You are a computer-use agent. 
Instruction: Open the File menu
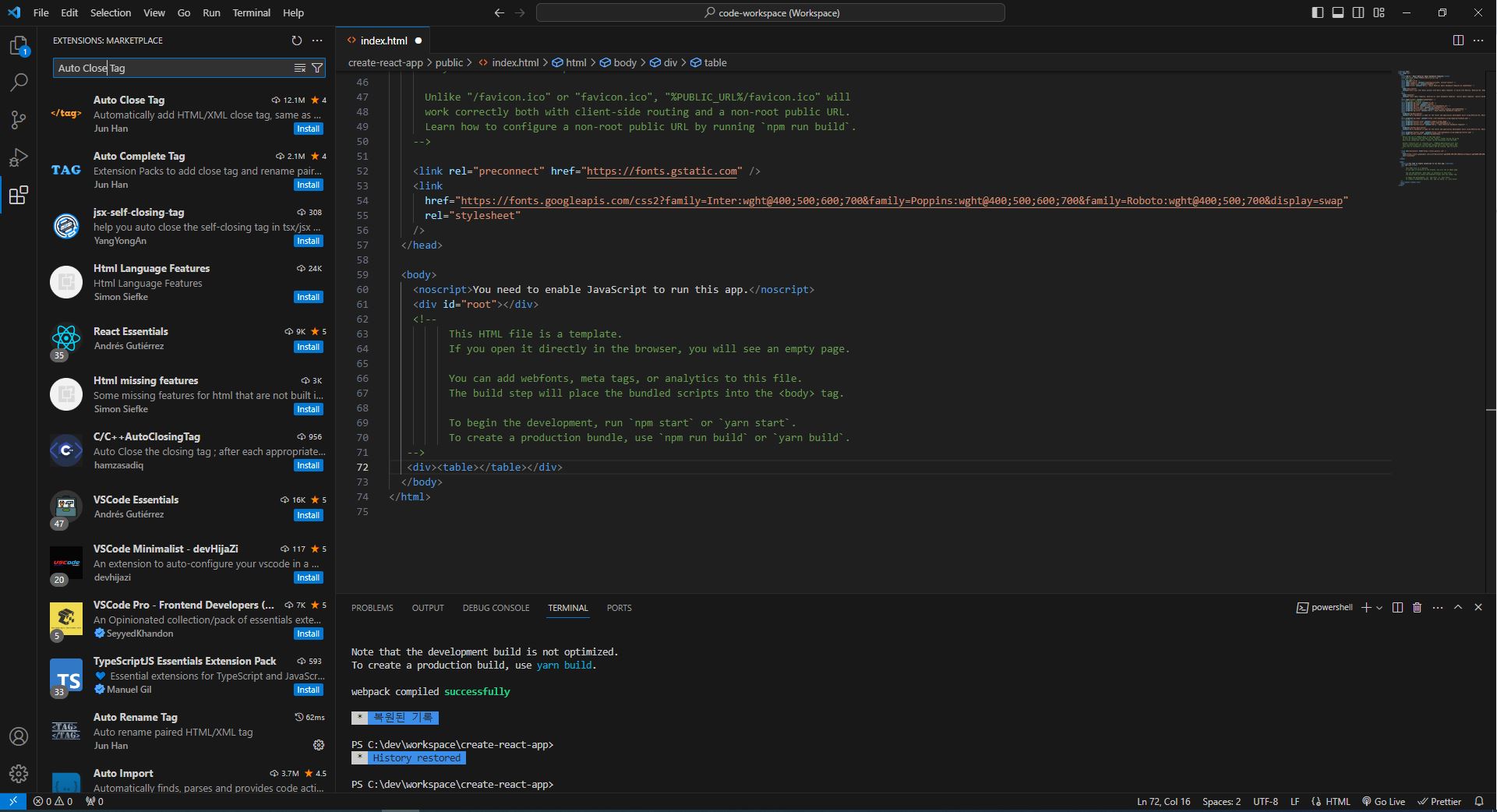pos(41,12)
